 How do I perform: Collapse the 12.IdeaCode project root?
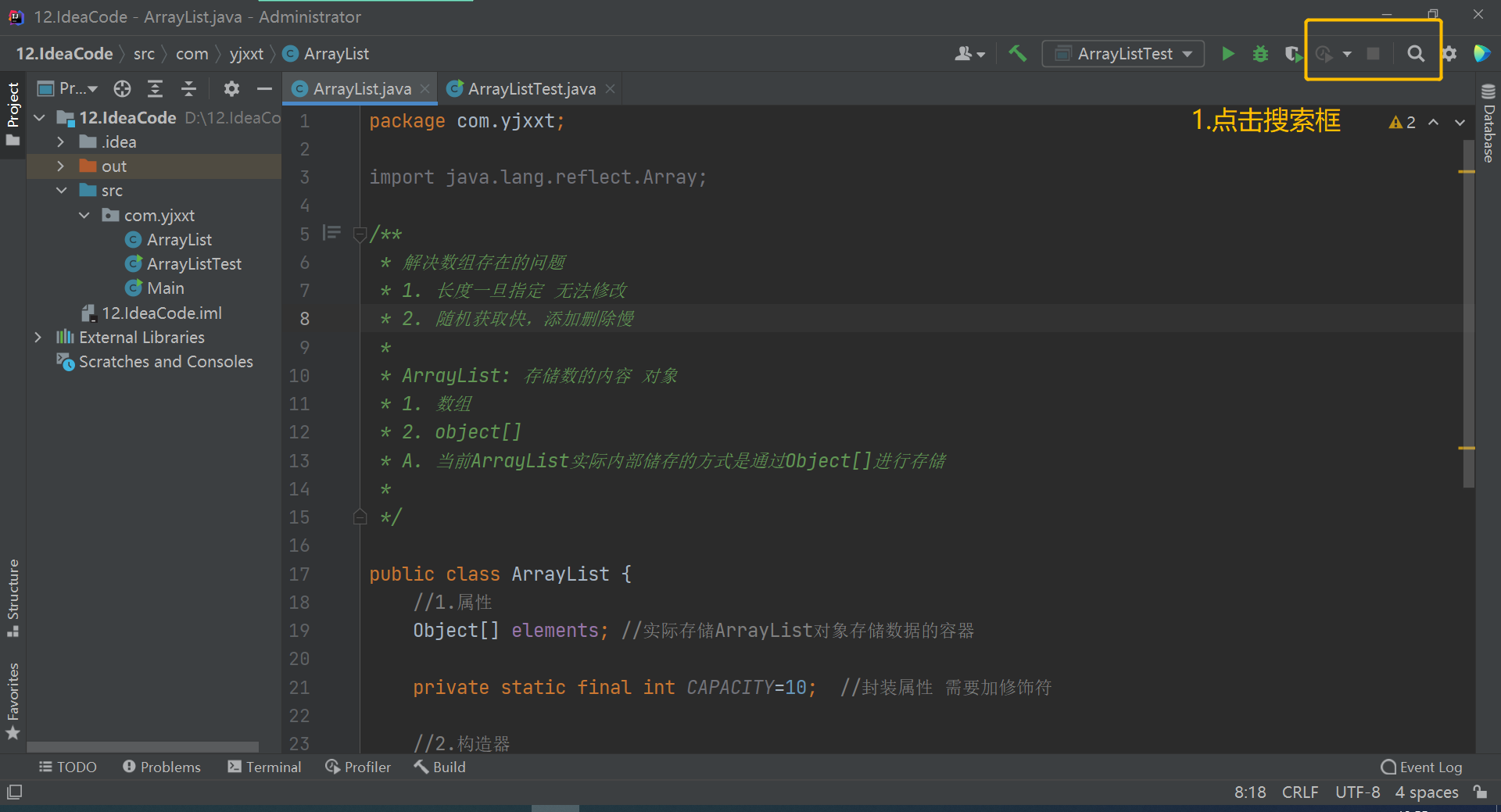[x=40, y=118]
